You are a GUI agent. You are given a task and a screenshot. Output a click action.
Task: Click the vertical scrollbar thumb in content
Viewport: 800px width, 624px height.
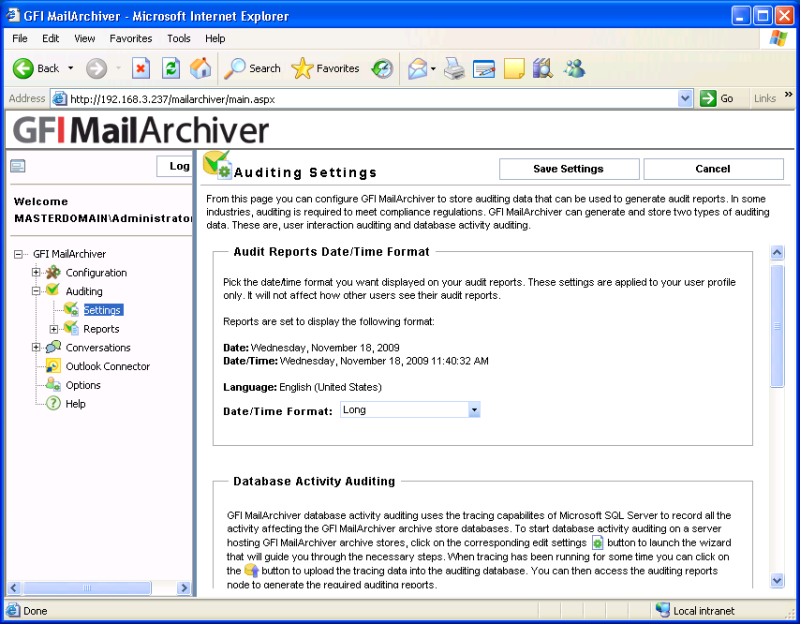(x=777, y=326)
